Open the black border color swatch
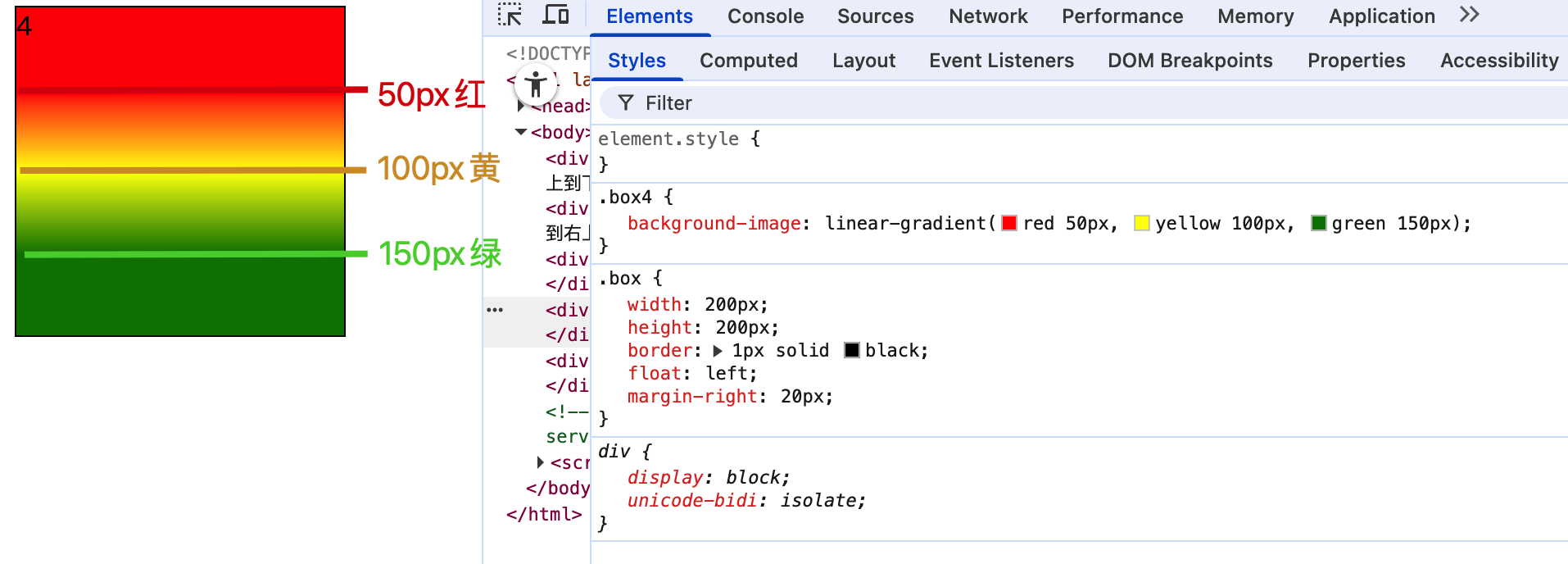Screen dimensions: 1568x564 852,351
